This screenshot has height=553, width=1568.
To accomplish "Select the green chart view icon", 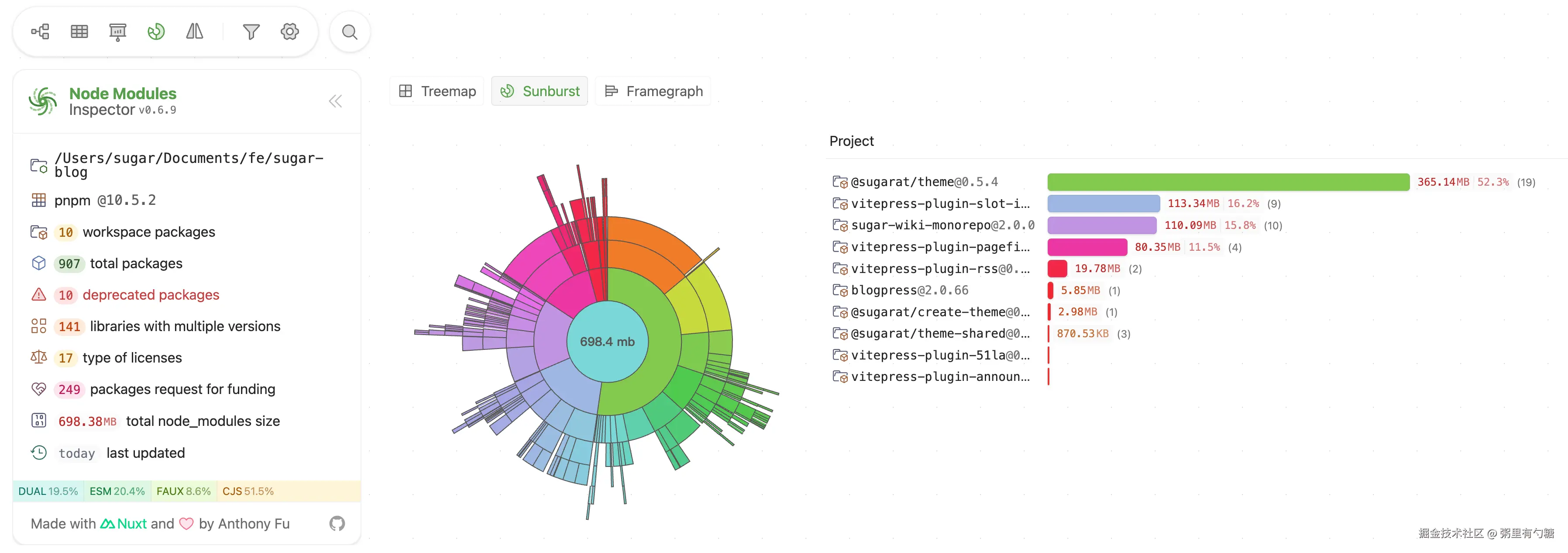I will 156,32.
